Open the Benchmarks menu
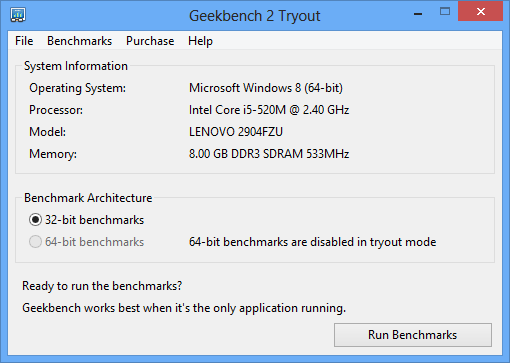 79,41
